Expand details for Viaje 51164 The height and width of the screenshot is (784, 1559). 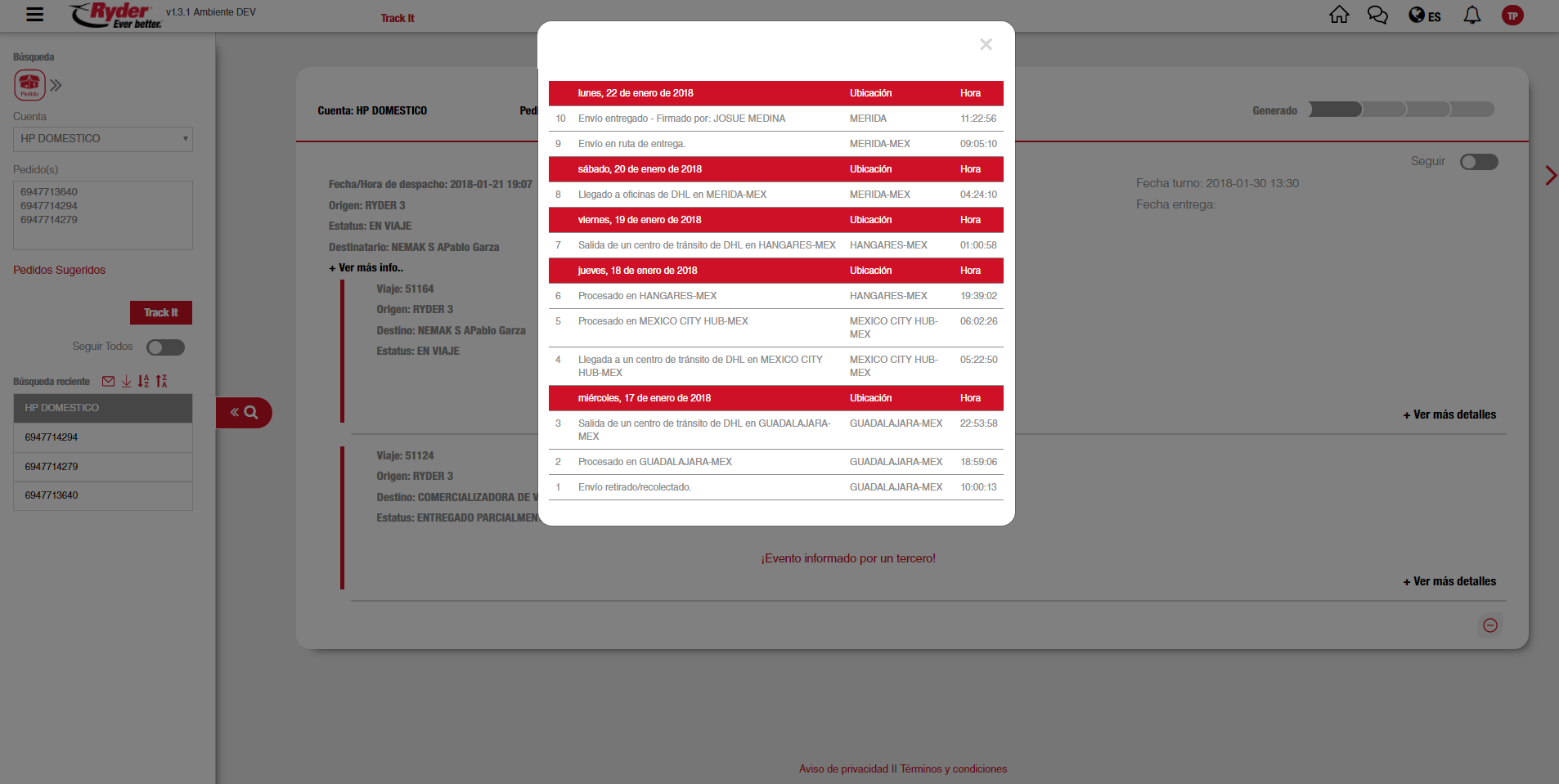pyautogui.click(x=1449, y=414)
